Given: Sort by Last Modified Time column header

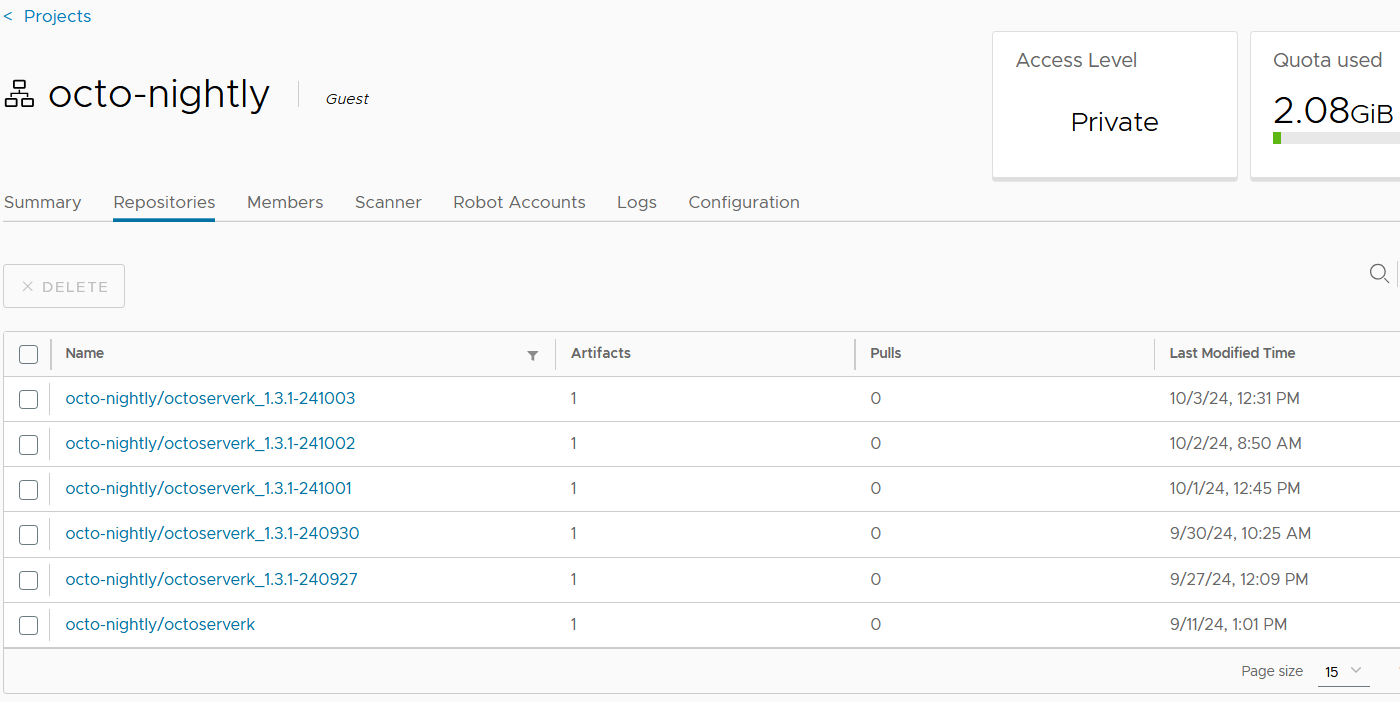Looking at the screenshot, I should click(1232, 353).
